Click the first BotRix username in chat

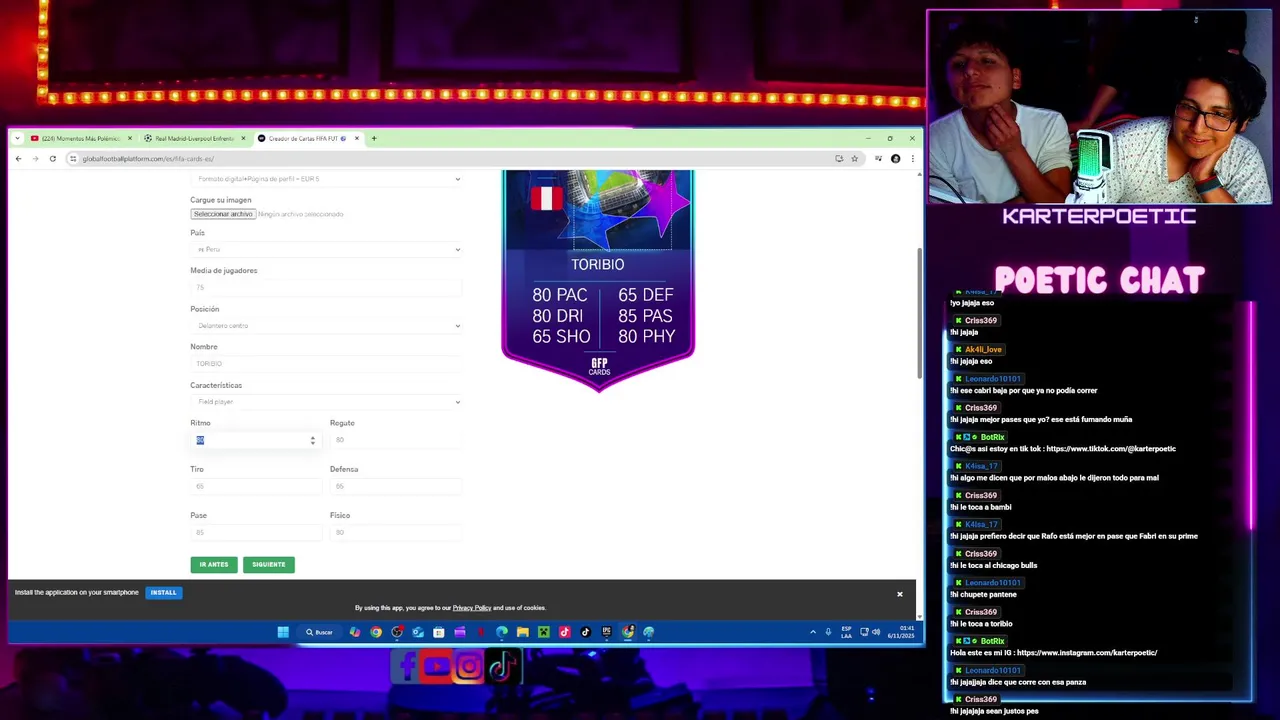(992, 437)
